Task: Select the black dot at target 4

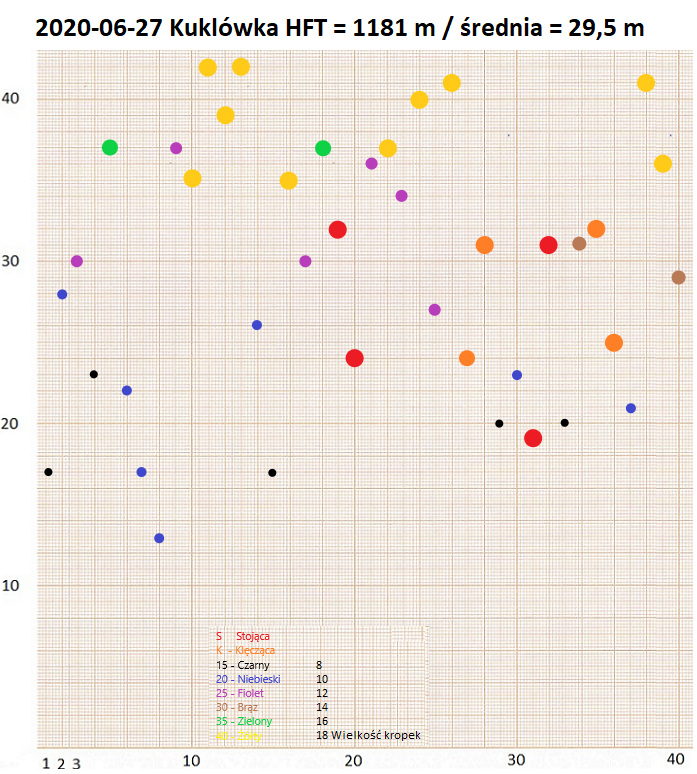Action: click(x=94, y=374)
